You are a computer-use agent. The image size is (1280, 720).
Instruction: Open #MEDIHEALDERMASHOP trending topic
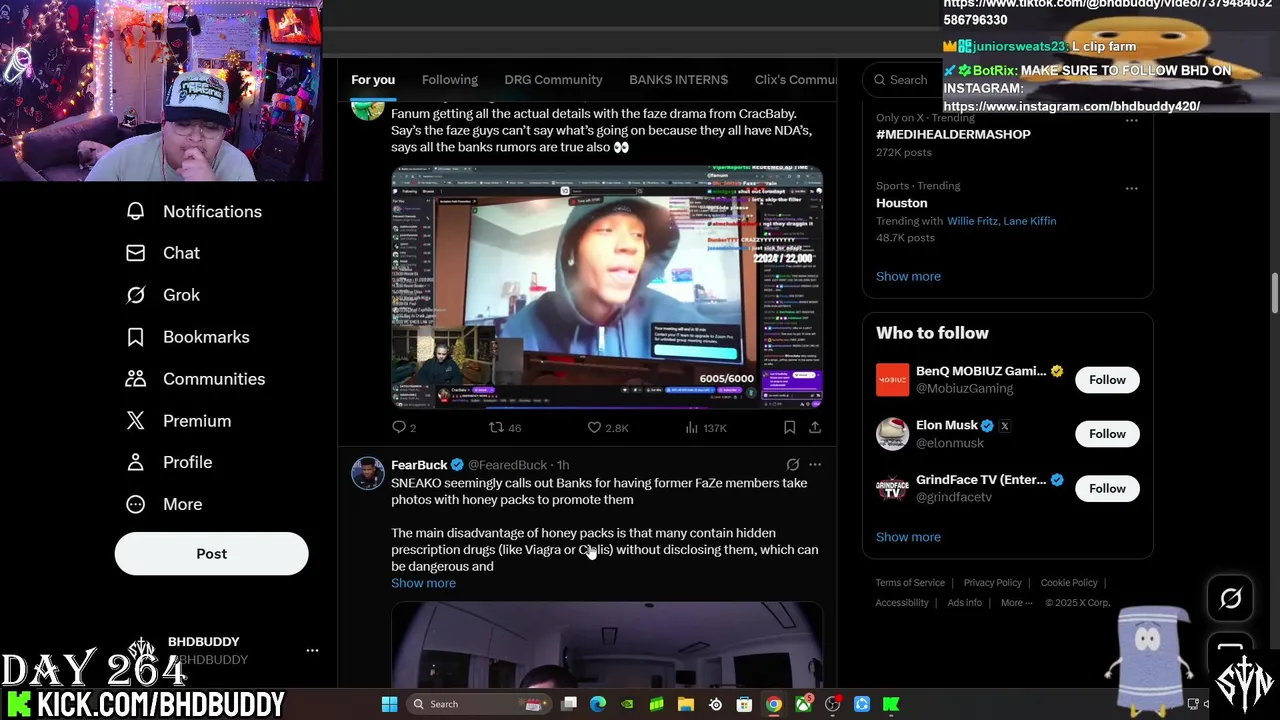coord(953,134)
